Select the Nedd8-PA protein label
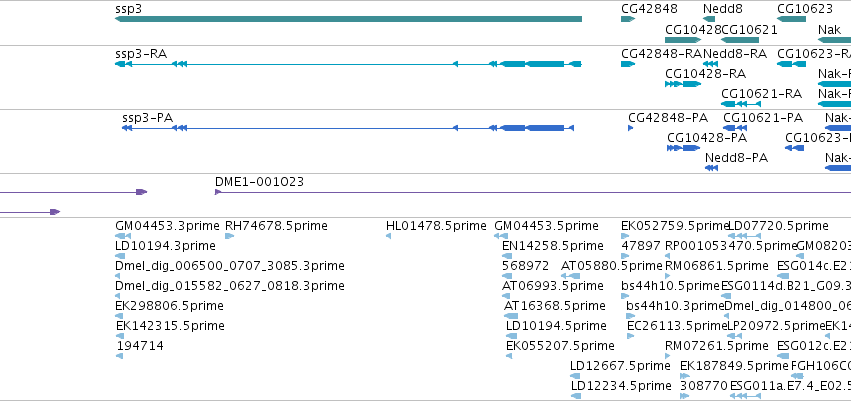The image size is (851, 401). (x=736, y=158)
